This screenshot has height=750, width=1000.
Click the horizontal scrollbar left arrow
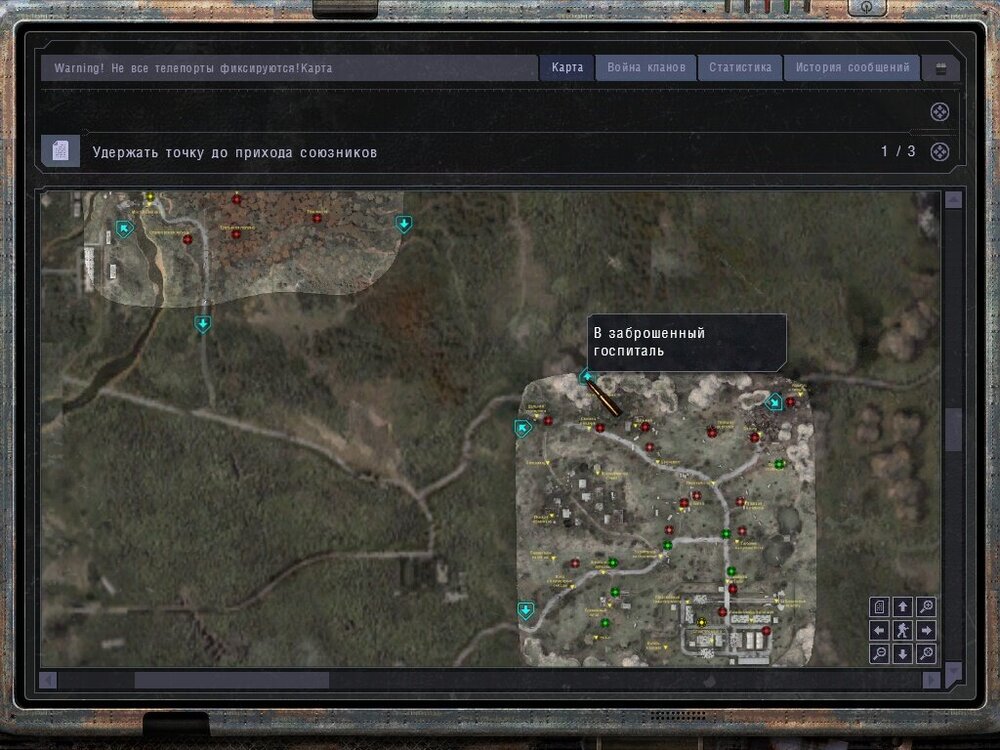pos(48,680)
